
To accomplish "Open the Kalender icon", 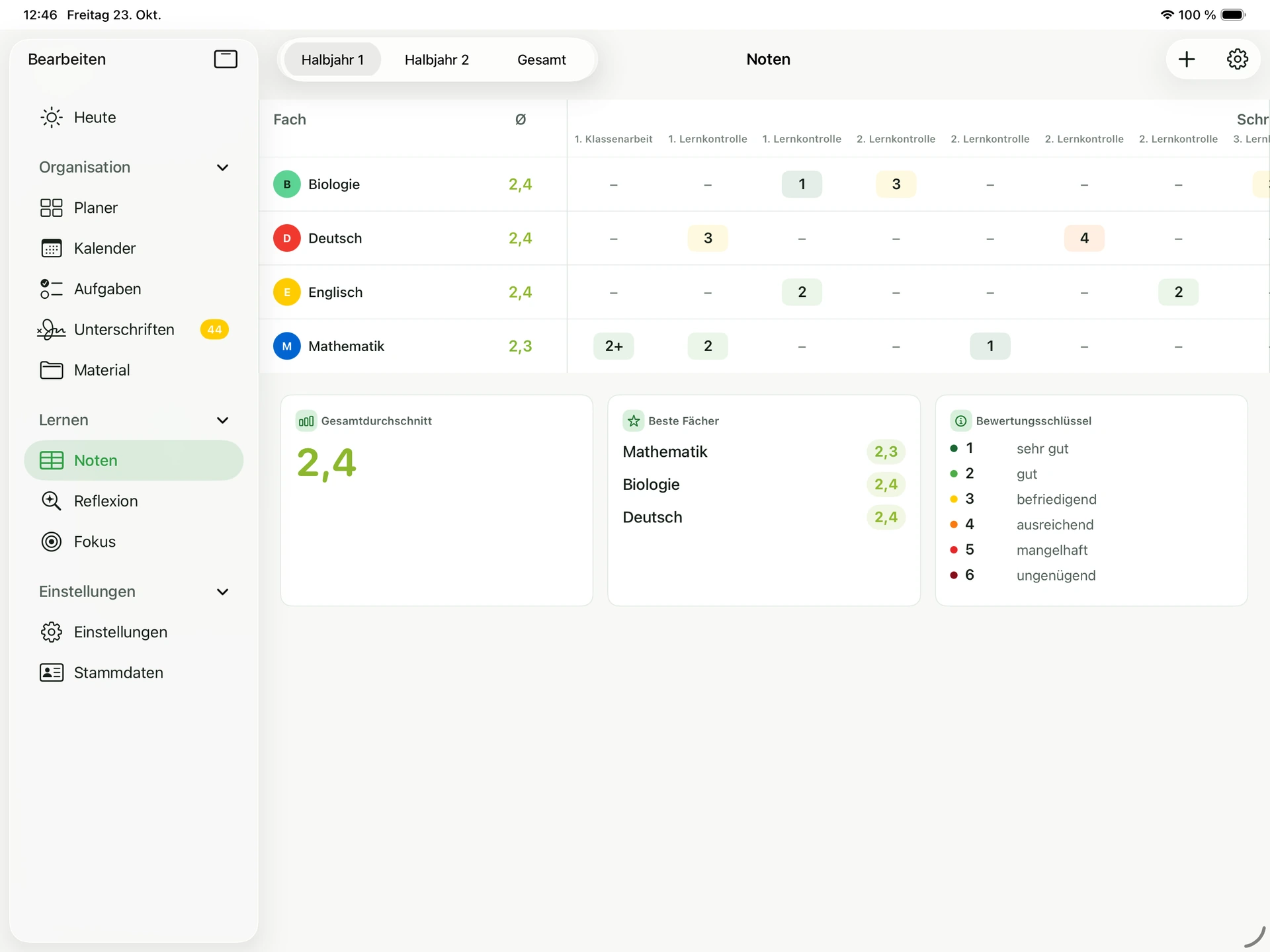I will click(52, 249).
